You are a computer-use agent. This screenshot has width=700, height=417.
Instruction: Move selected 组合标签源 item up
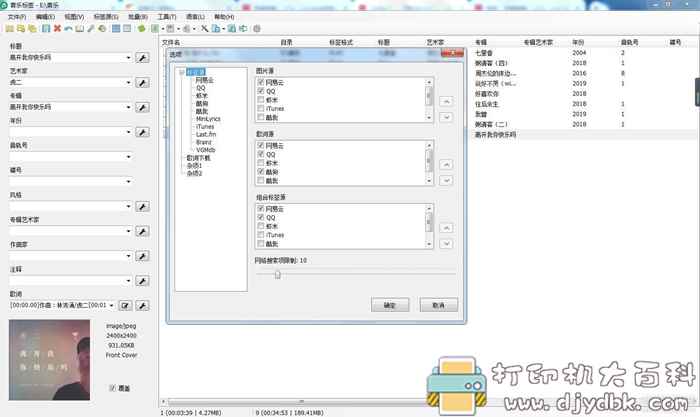pos(446,228)
